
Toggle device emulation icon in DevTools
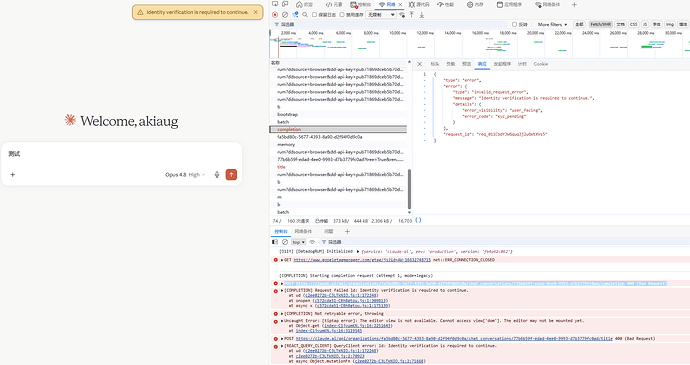point(285,4)
